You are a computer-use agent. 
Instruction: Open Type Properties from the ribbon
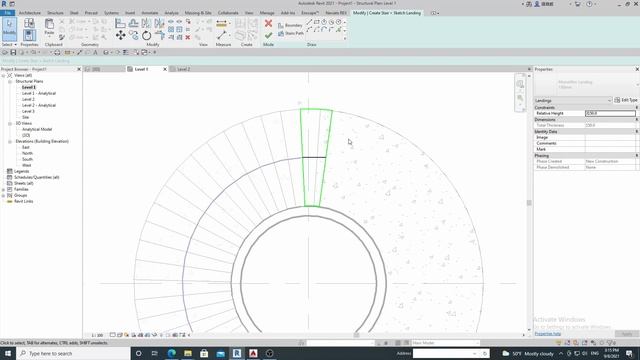29,23
